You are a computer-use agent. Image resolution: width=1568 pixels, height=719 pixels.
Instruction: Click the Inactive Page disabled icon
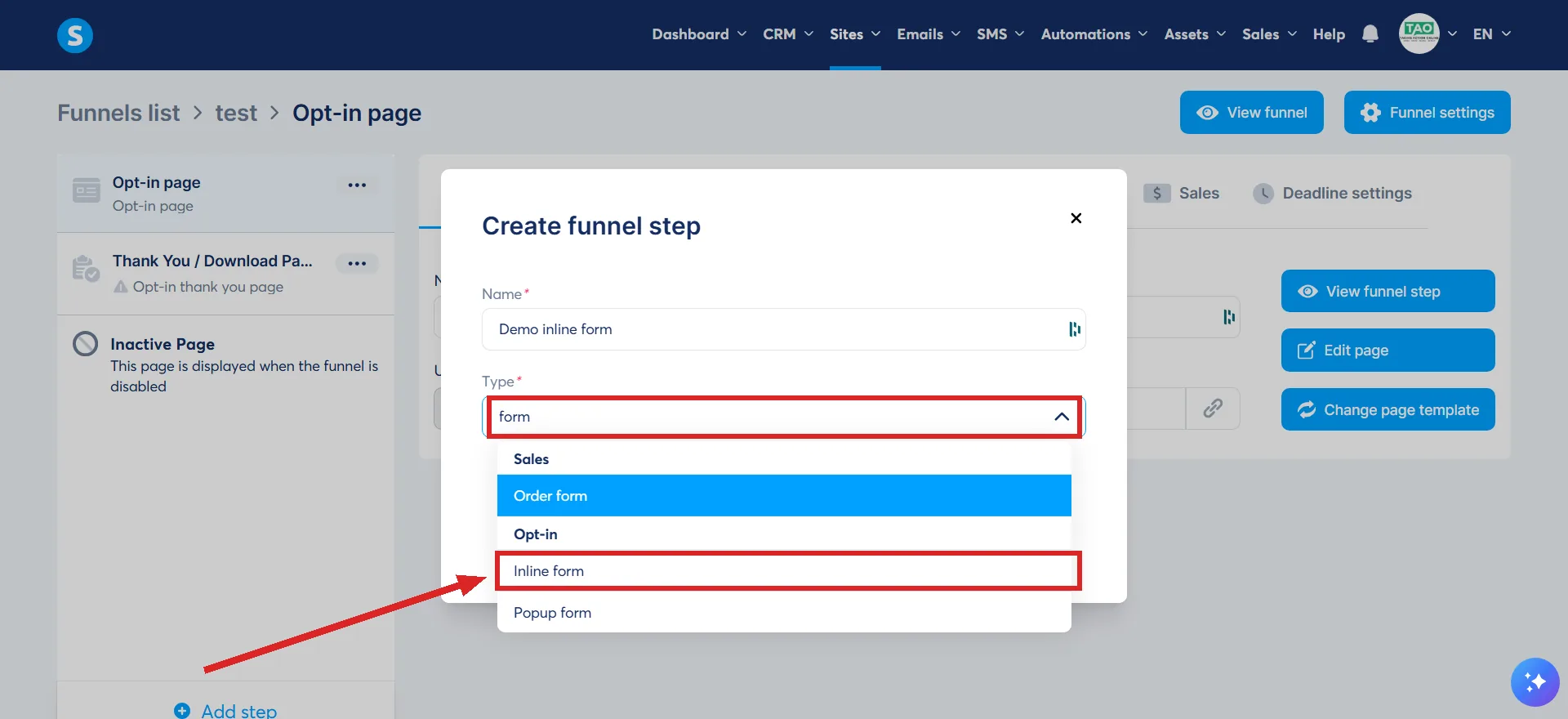pos(85,344)
